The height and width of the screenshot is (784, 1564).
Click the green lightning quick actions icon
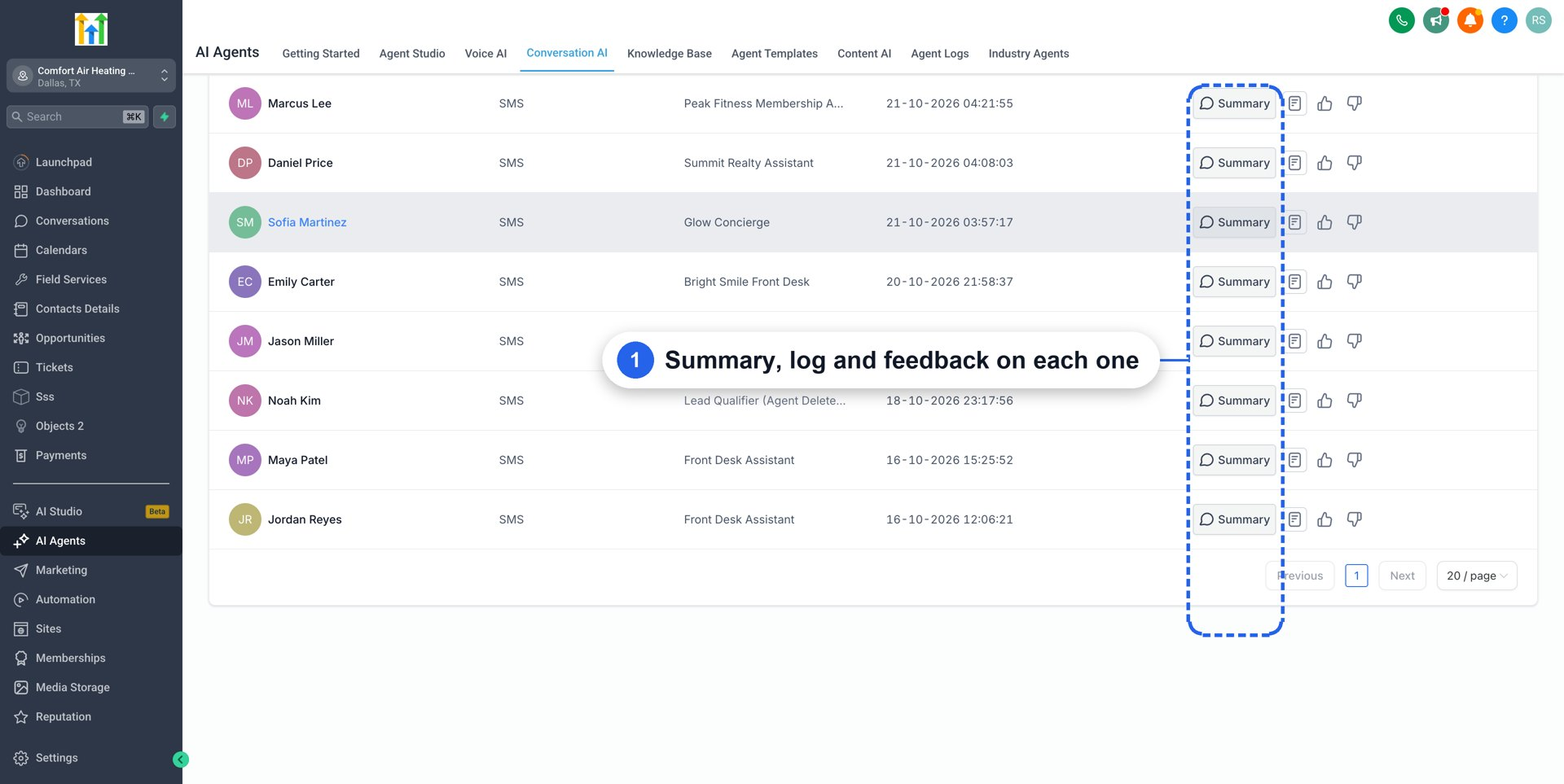165,116
